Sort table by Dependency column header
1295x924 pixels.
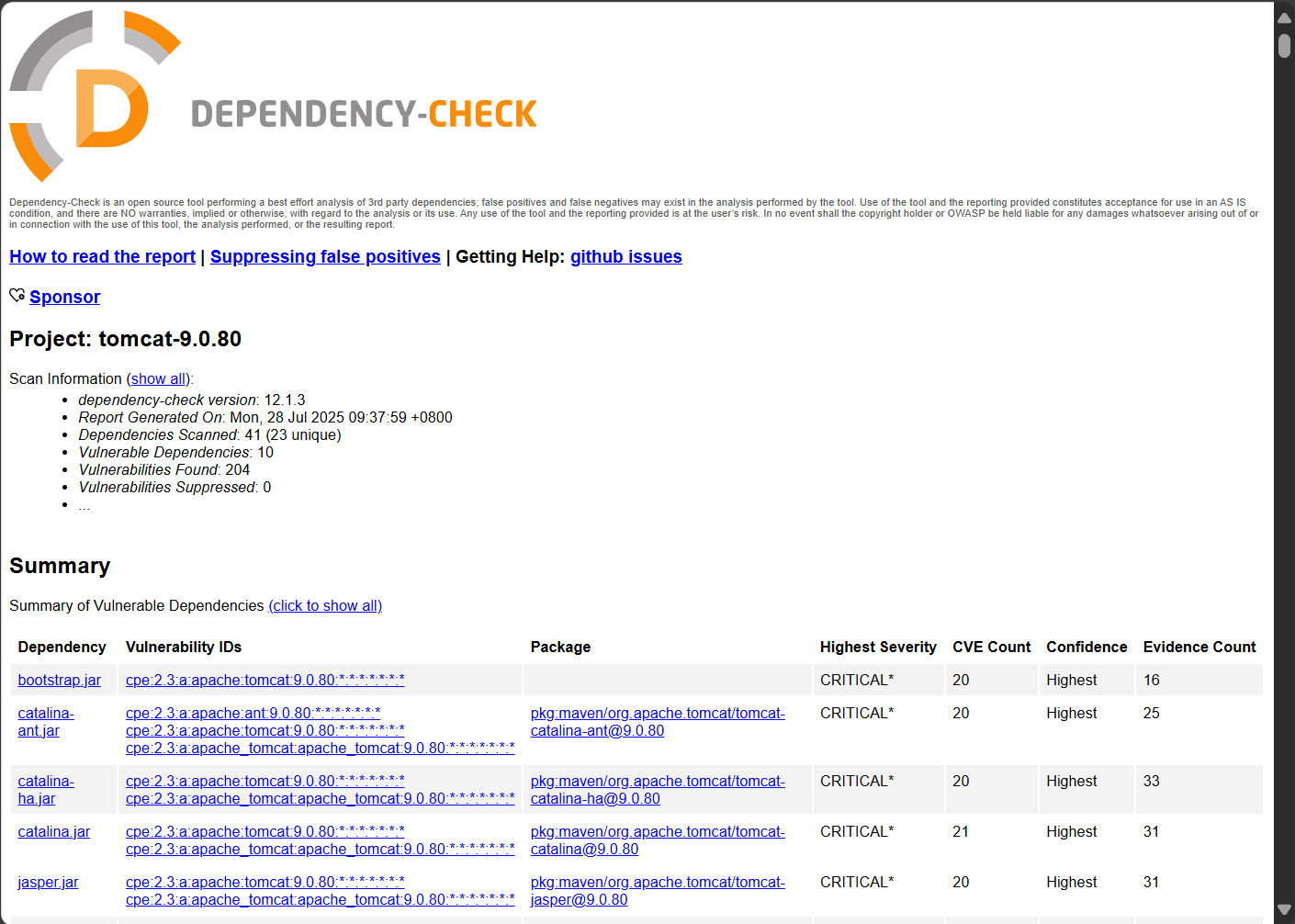pyautogui.click(x=62, y=647)
